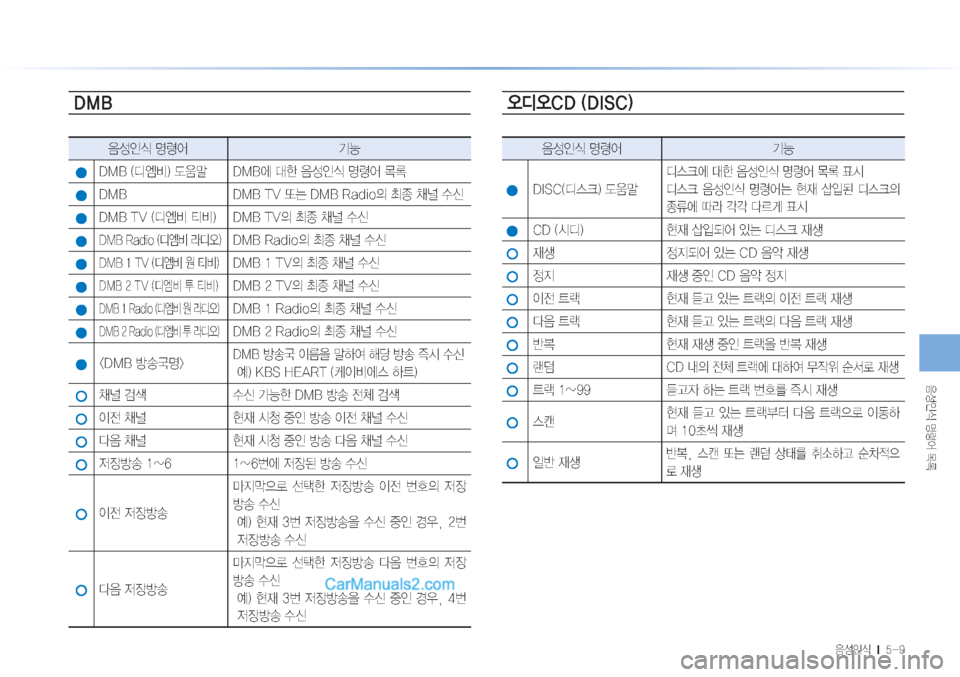
Task: Click 'DMB 2 Radio의 최종 채널 수신' text
Action: pyautogui.click(x=315, y=332)
